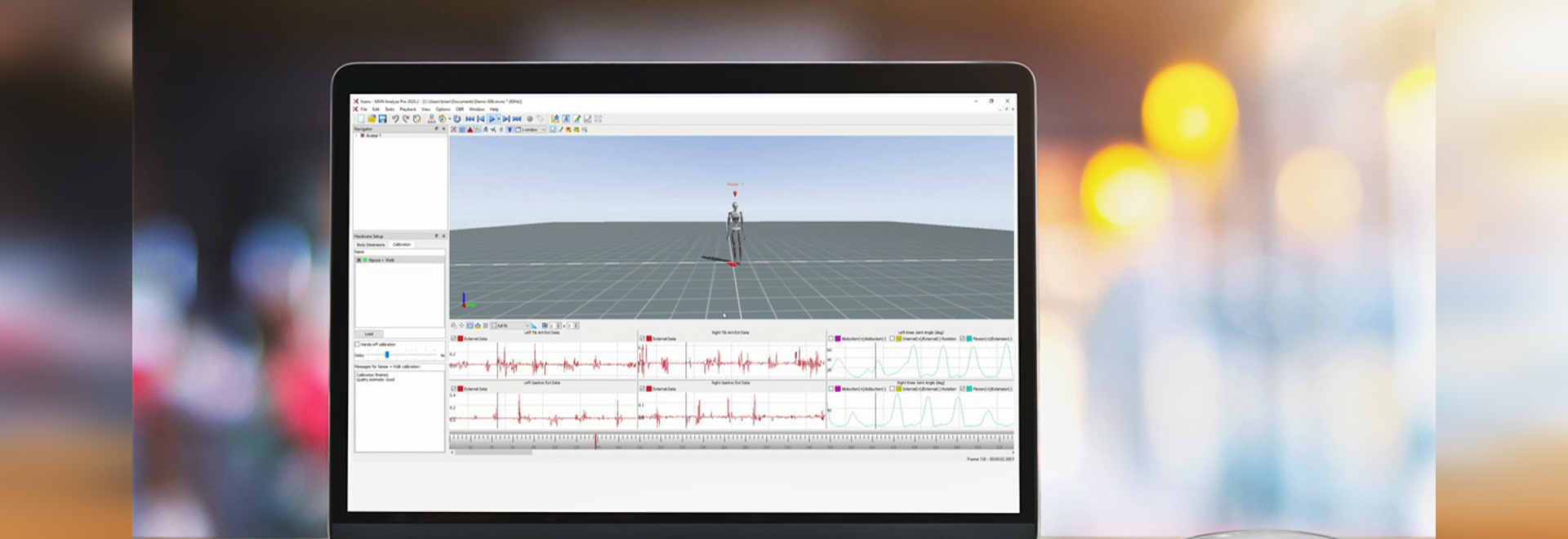
Task: Enable the Hands-off calibration checkbox
Action: [x=357, y=345]
